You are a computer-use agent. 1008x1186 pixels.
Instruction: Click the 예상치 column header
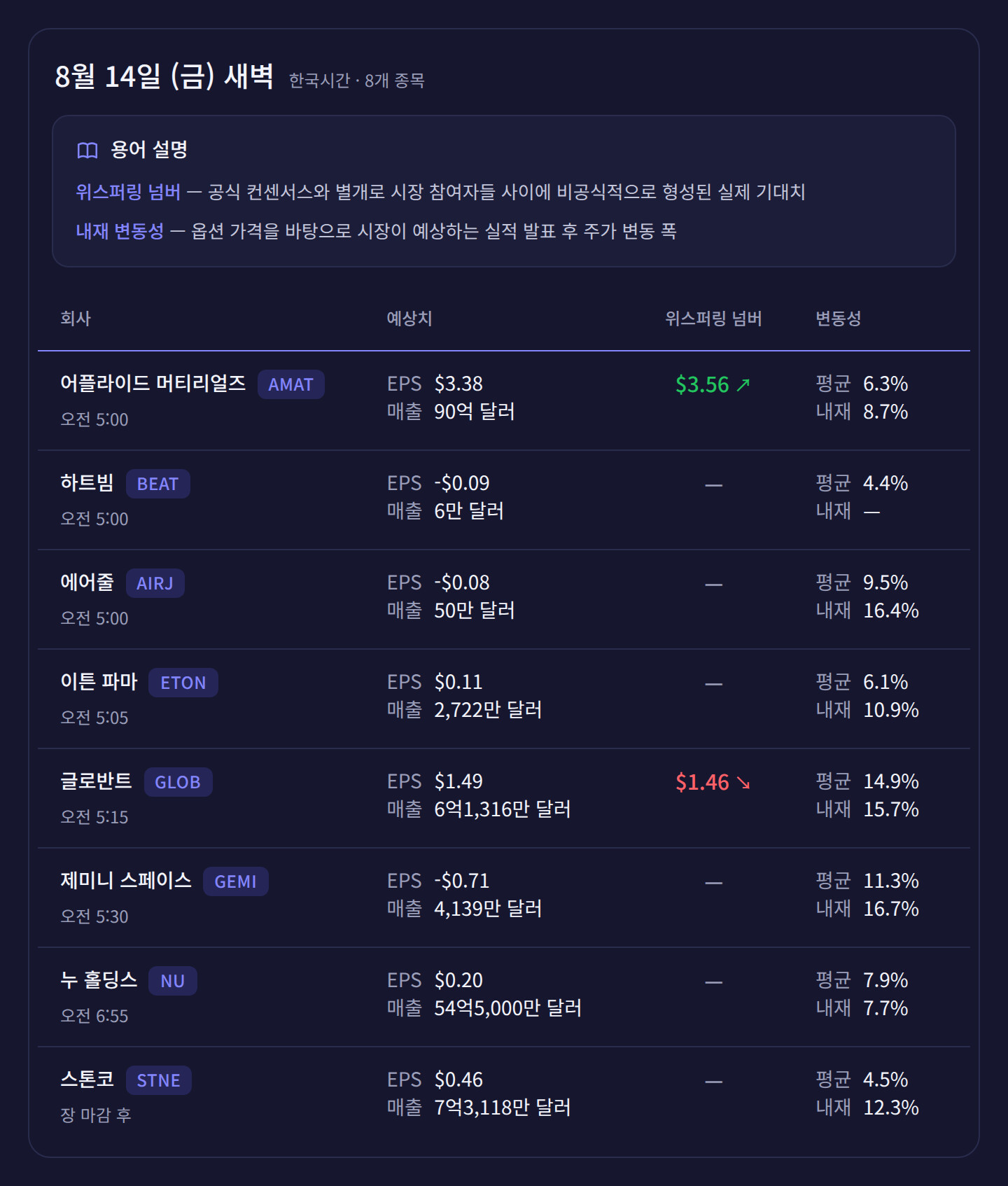409,319
